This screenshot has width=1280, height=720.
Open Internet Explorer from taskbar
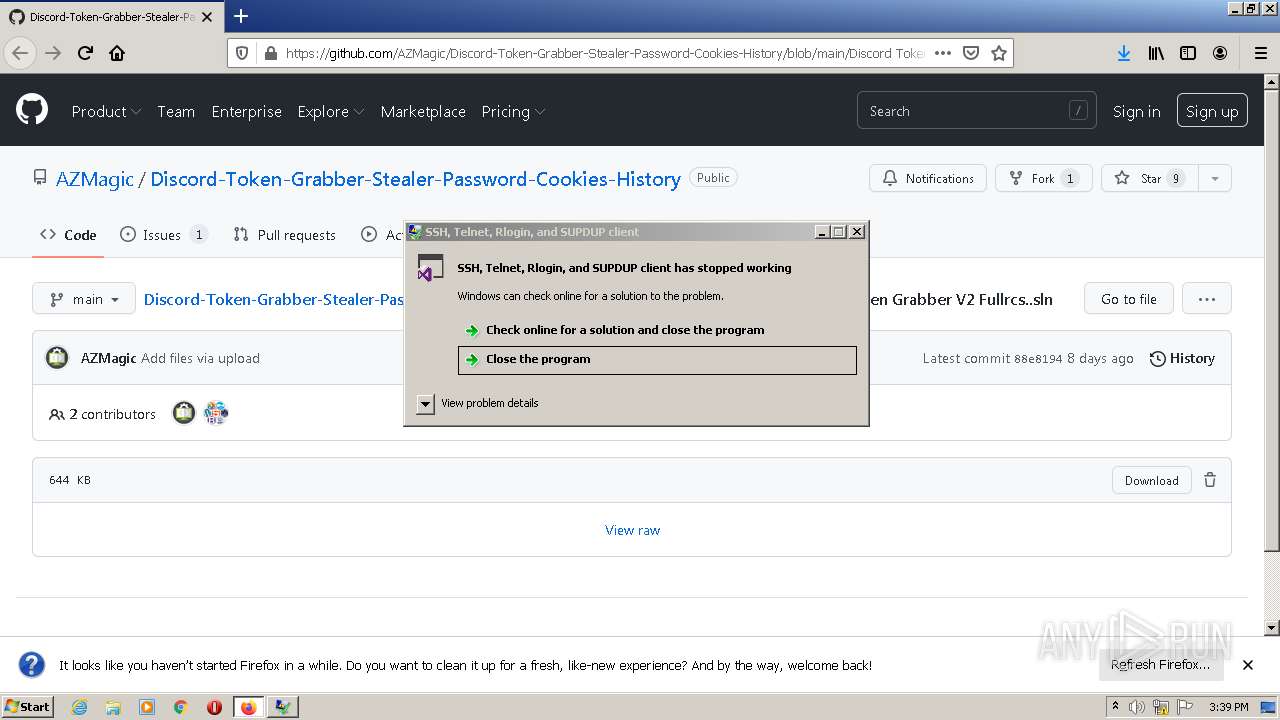(x=79, y=707)
